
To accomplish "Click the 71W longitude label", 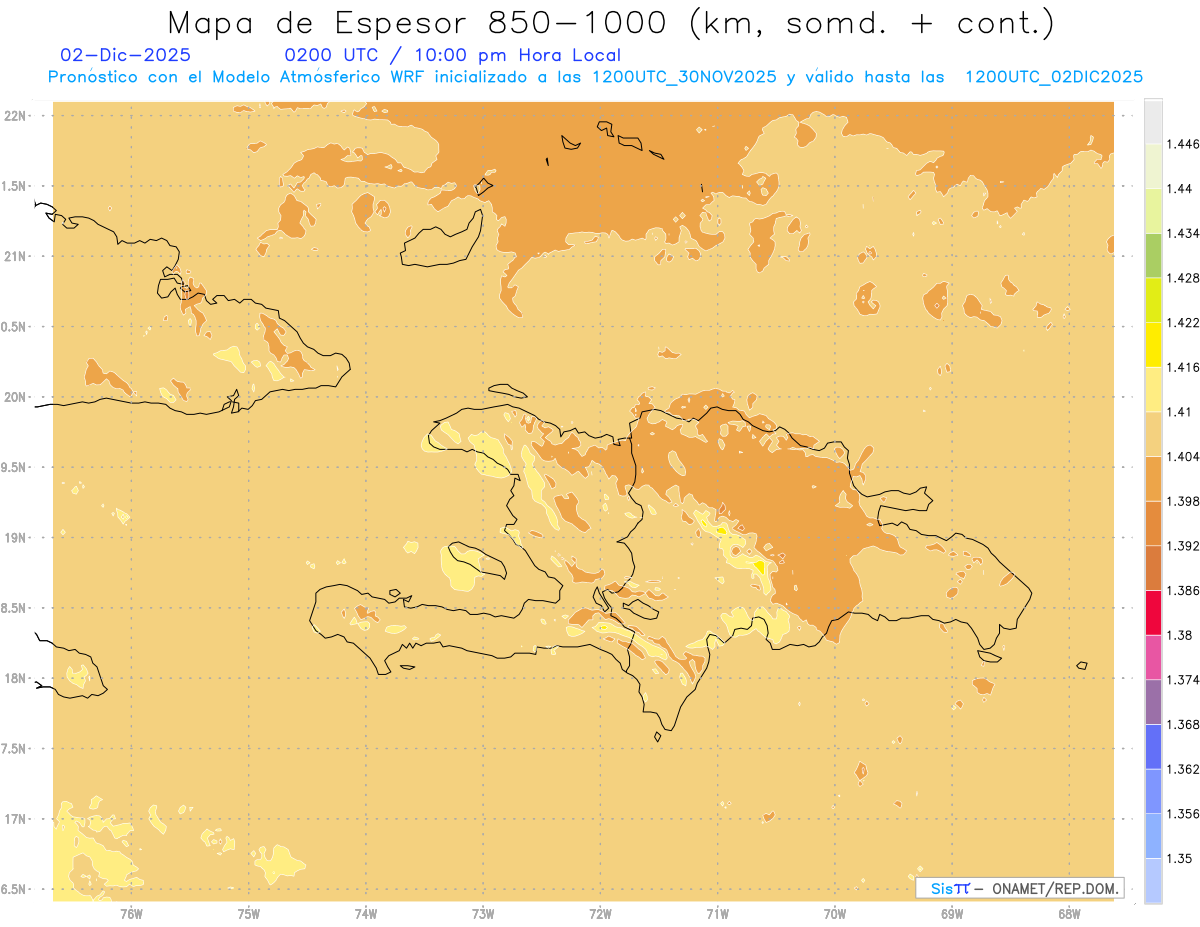I will click(x=717, y=914).
